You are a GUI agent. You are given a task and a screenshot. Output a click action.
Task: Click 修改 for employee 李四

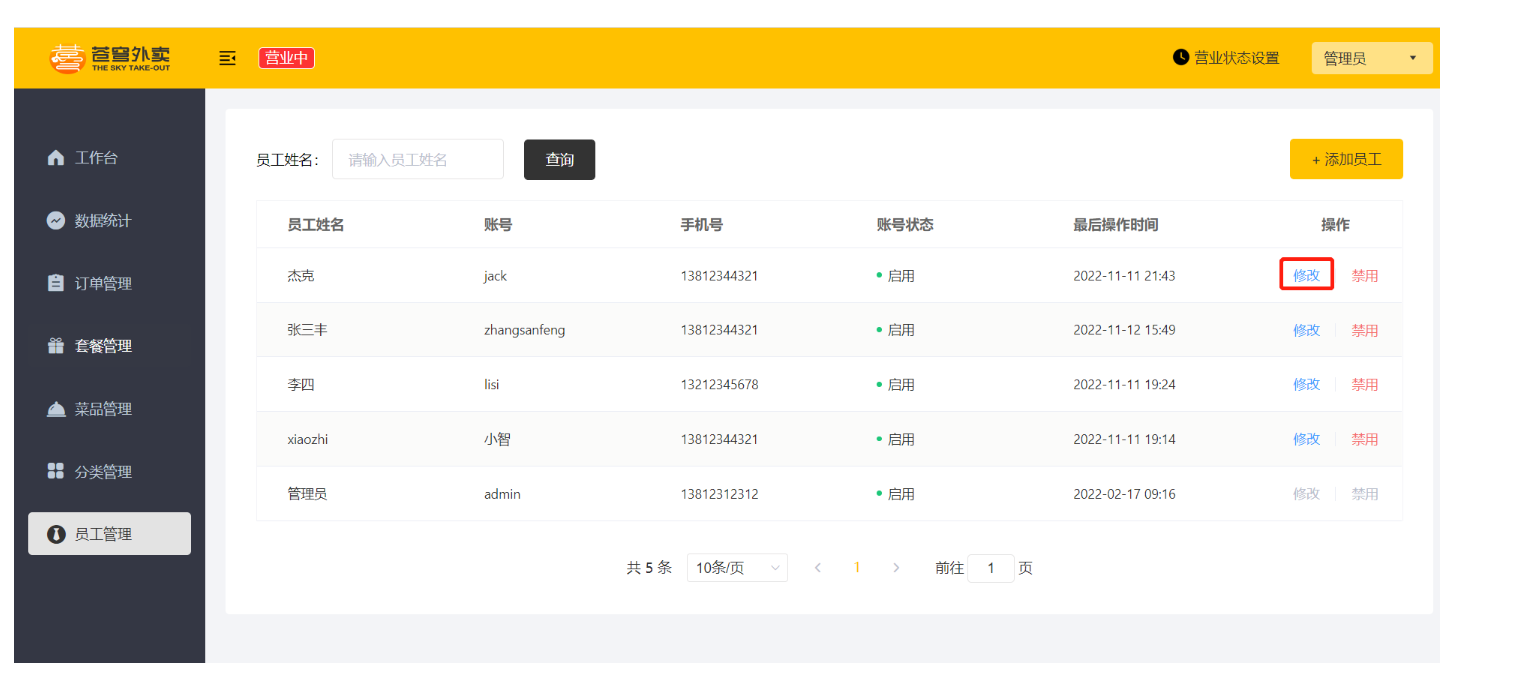[1306, 384]
